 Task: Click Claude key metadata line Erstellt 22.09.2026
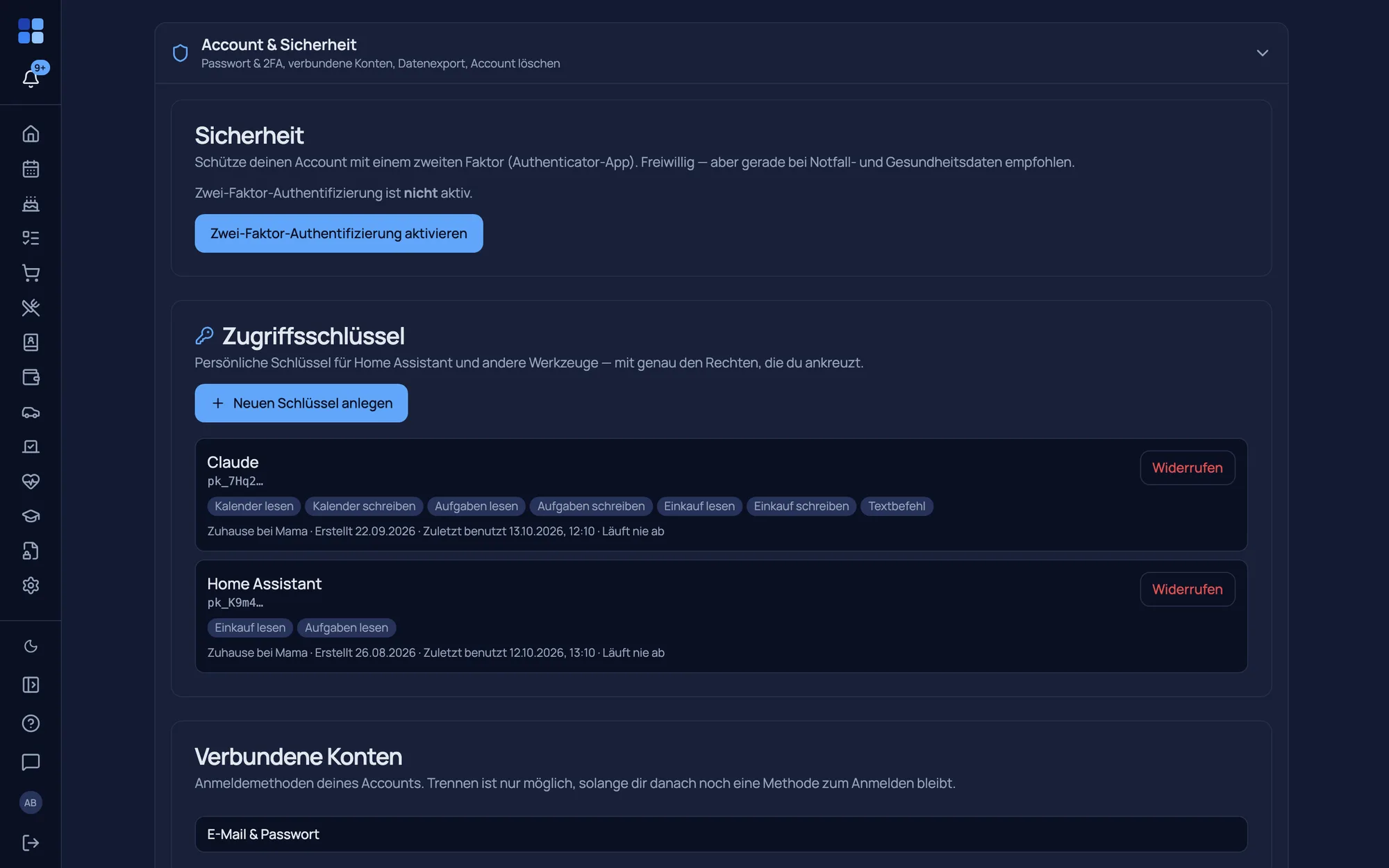pos(435,531)
